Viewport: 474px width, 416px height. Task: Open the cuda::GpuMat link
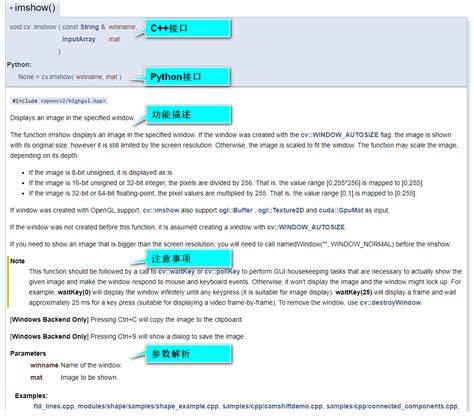click(x=341, y=210)
